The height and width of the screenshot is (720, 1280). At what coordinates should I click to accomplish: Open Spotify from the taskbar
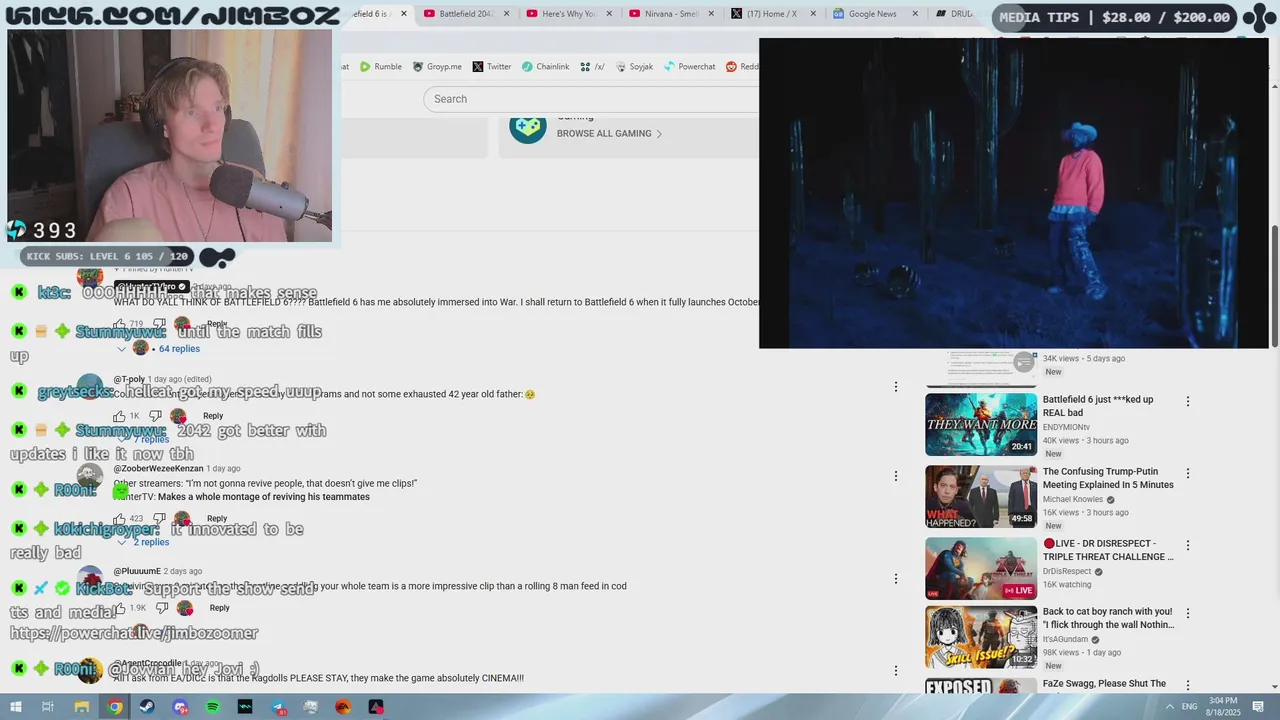[212, 707]
